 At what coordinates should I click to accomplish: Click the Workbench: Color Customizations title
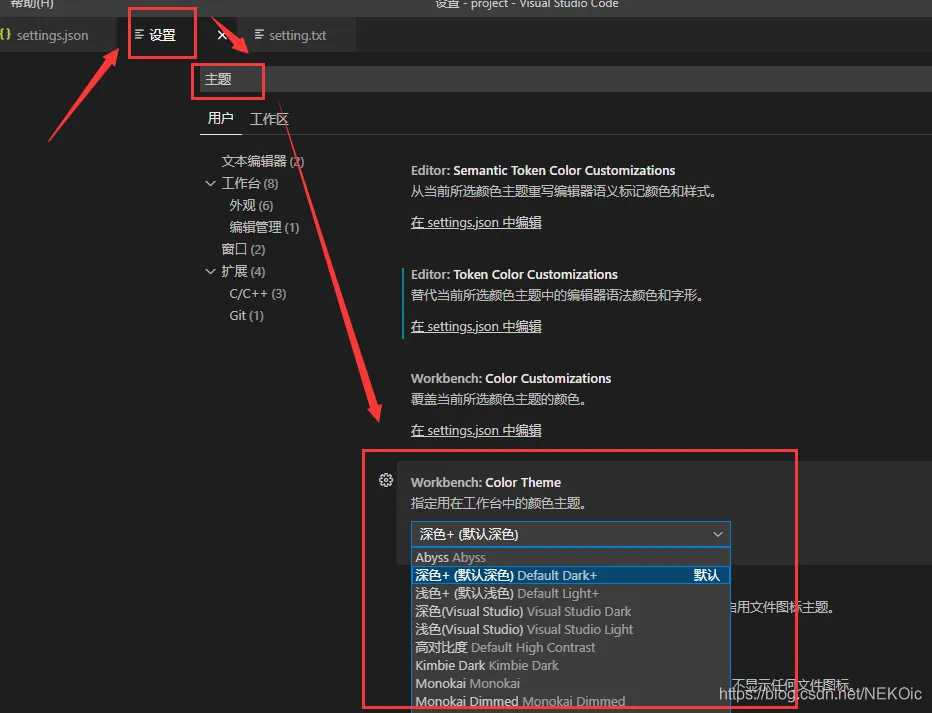(x=511, y=378)
